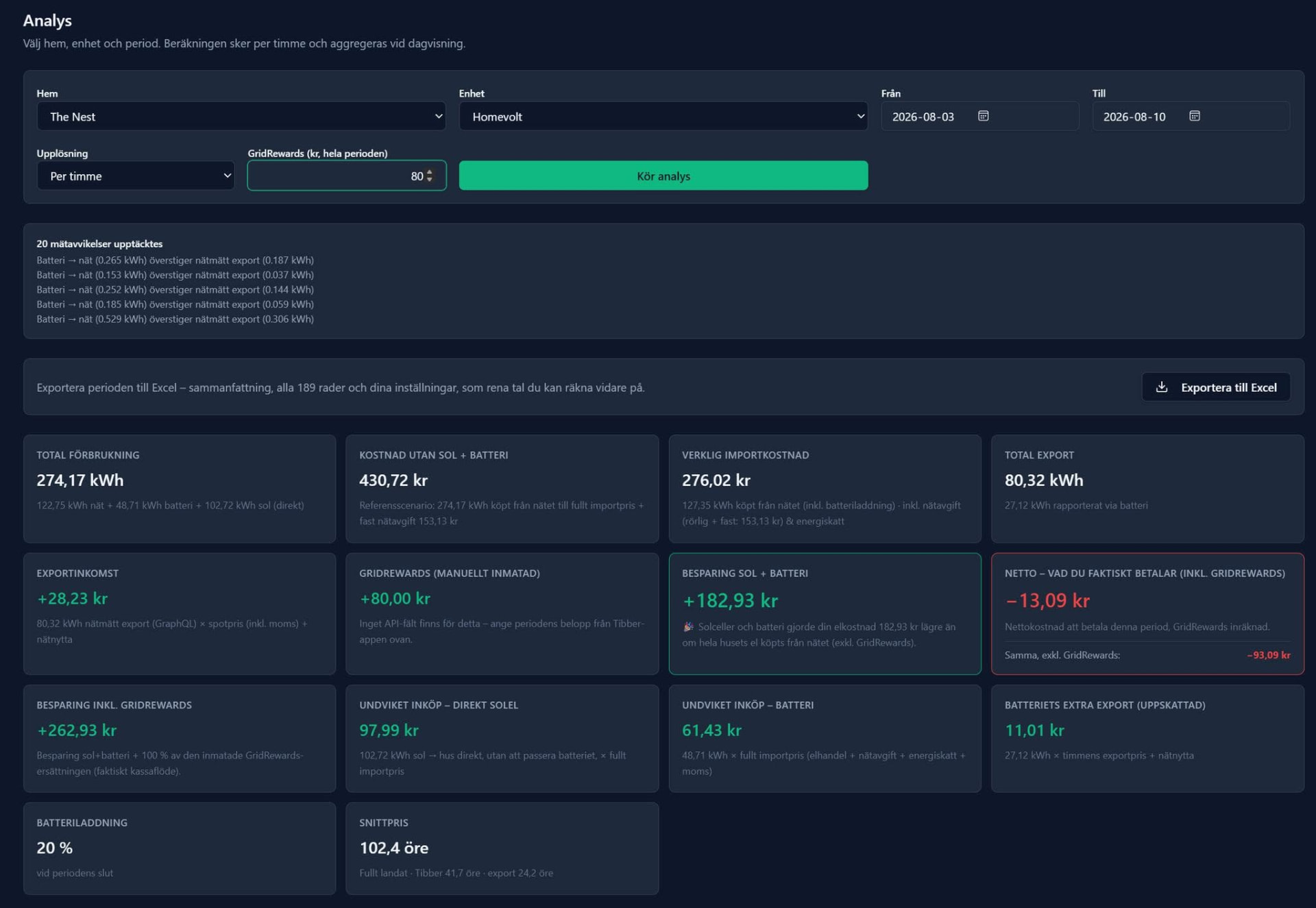Click the Till date field 2026-08-10
Screen dimensions: 1316x908
[1191, 116]
